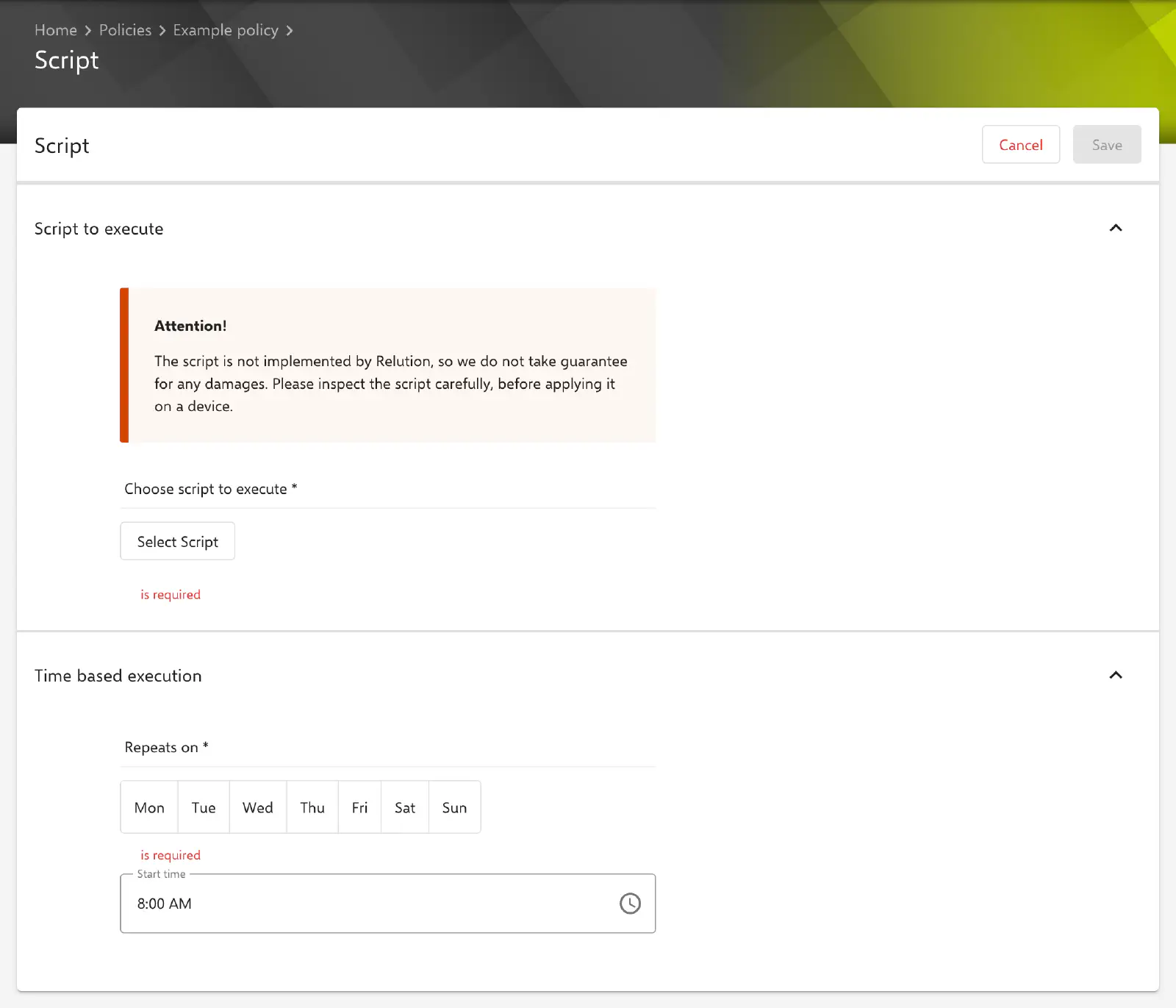Screen dimensions: 1176x1008
Task: Click 'is required' under the weekday buttons
Action: coord(171,855)
